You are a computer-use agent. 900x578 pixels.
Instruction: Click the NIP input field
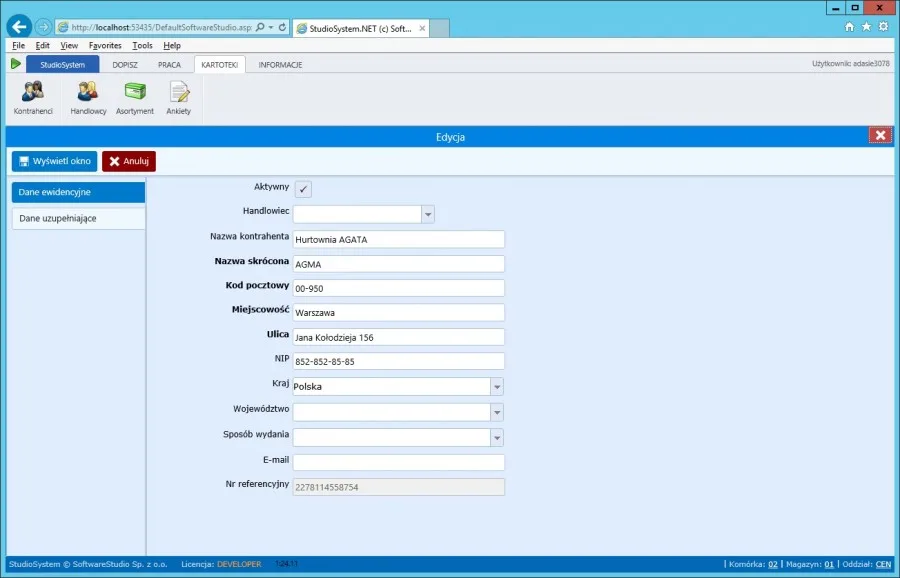coord(399,361)
